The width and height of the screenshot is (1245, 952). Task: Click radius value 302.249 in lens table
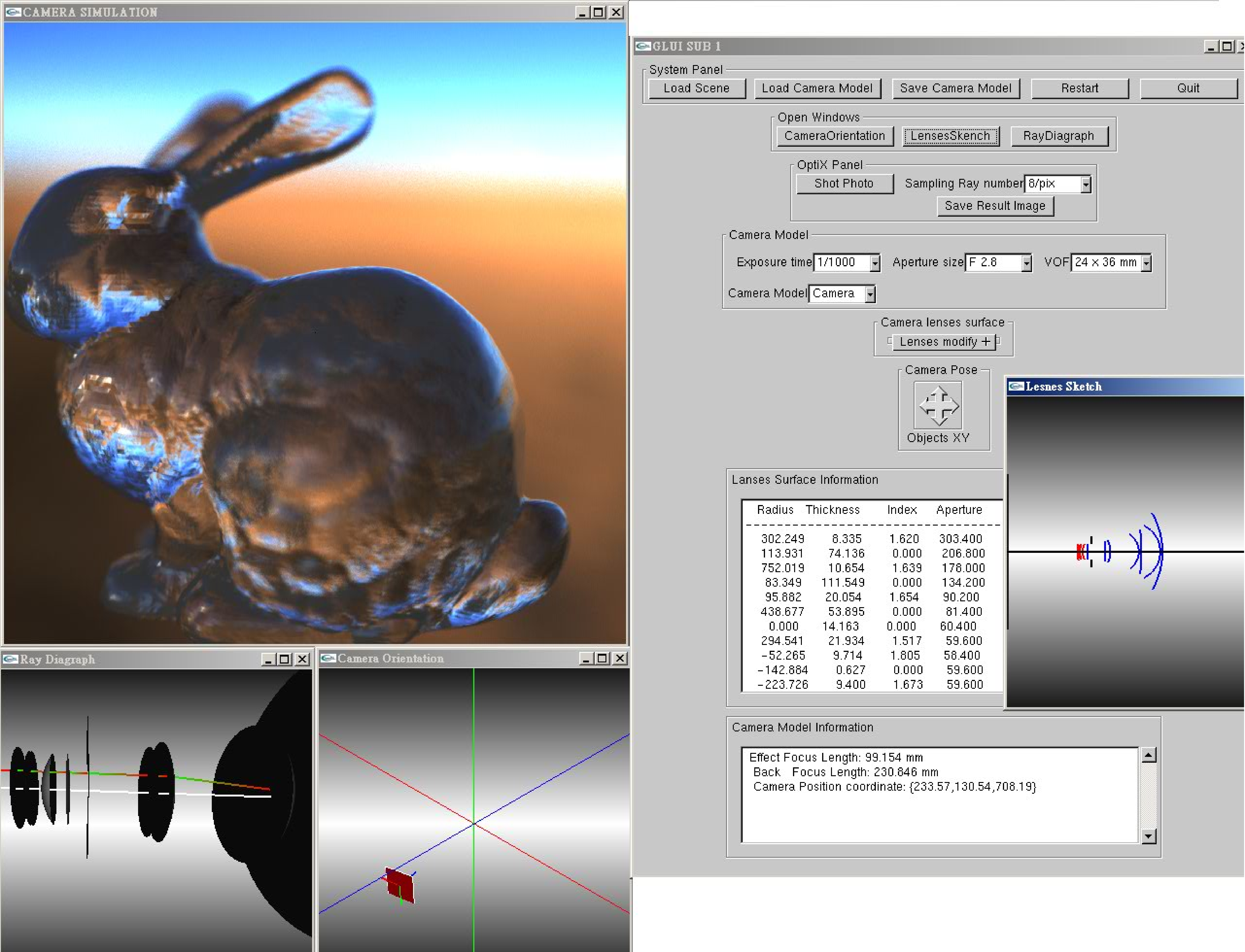tap(782, 539)
